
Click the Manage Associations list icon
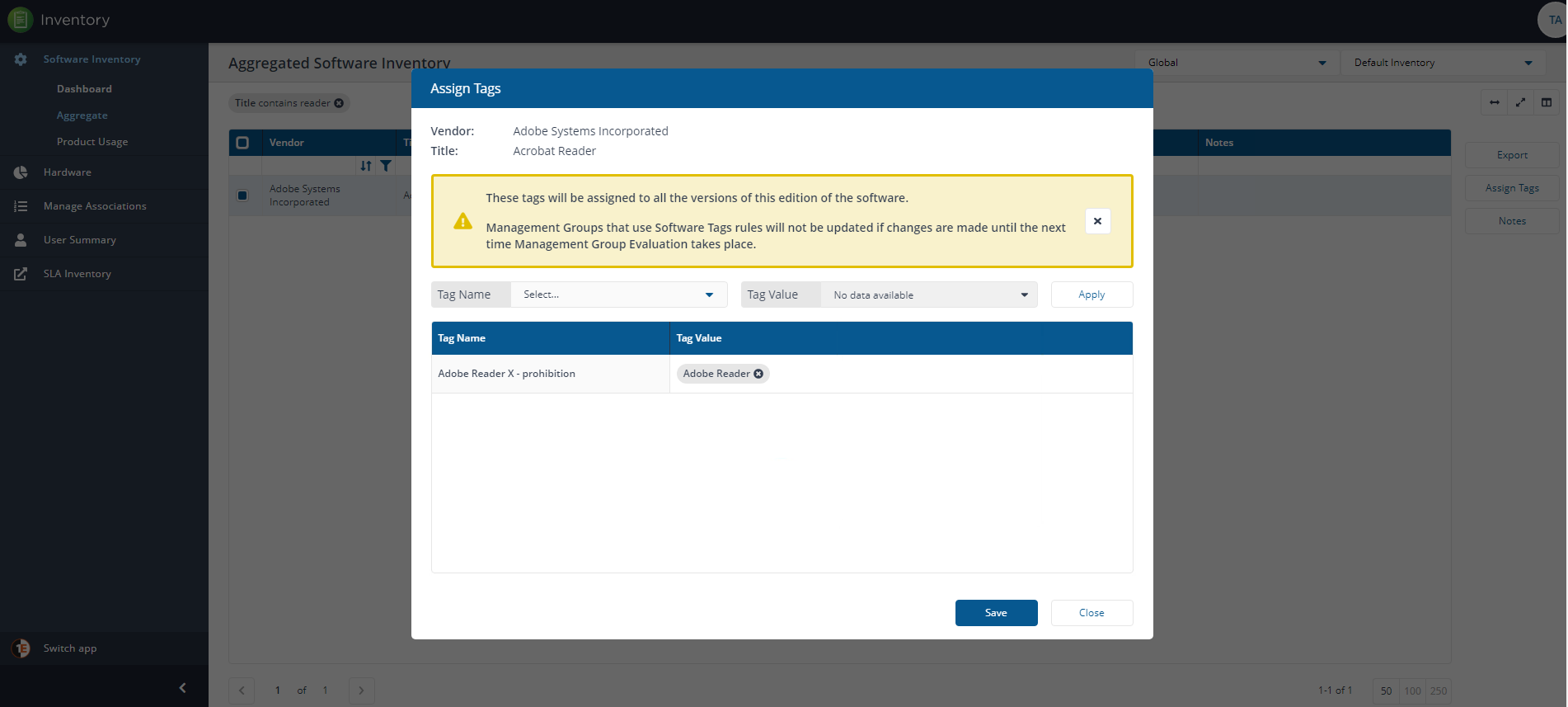21,206
